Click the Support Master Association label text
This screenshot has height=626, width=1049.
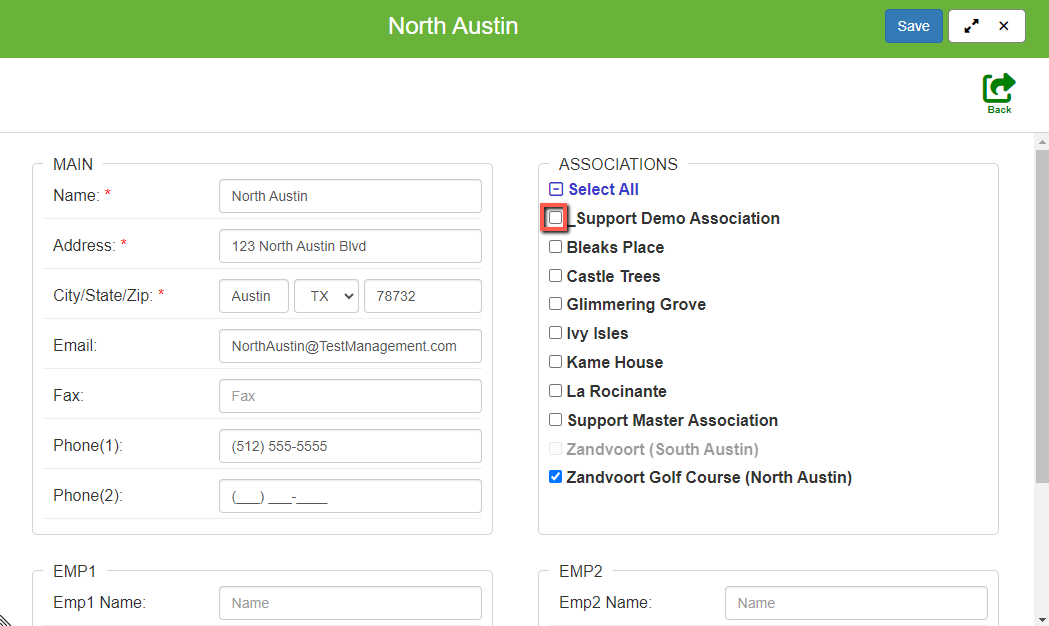[673, 420]
